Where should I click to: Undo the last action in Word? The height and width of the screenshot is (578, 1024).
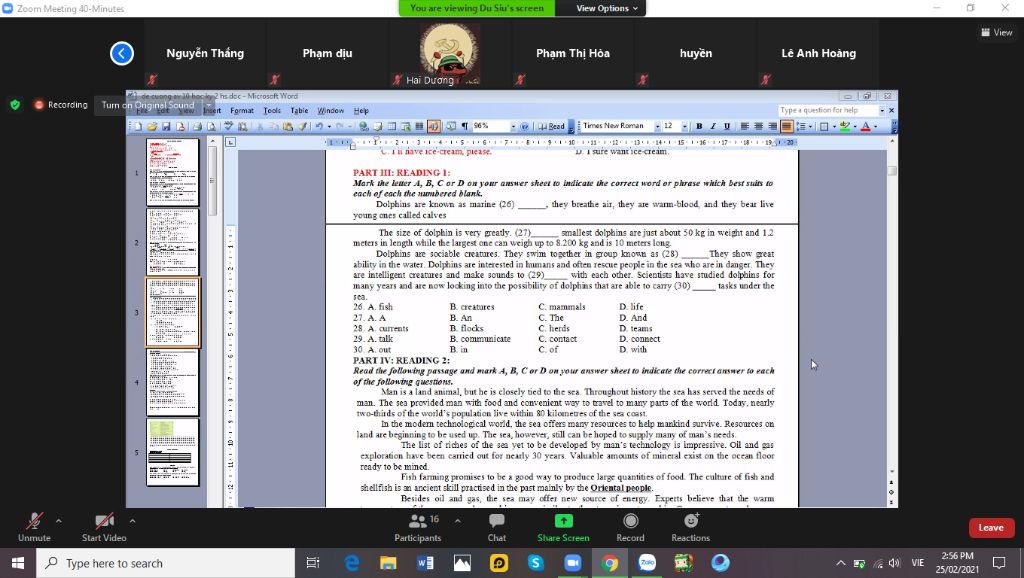coord(319,126)
